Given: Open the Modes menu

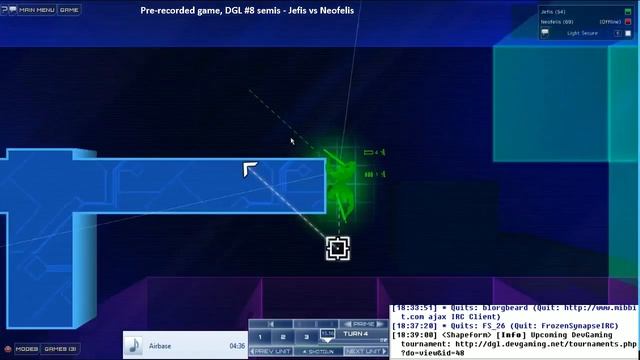Looking at the screenshot, I should click(27, 349).
